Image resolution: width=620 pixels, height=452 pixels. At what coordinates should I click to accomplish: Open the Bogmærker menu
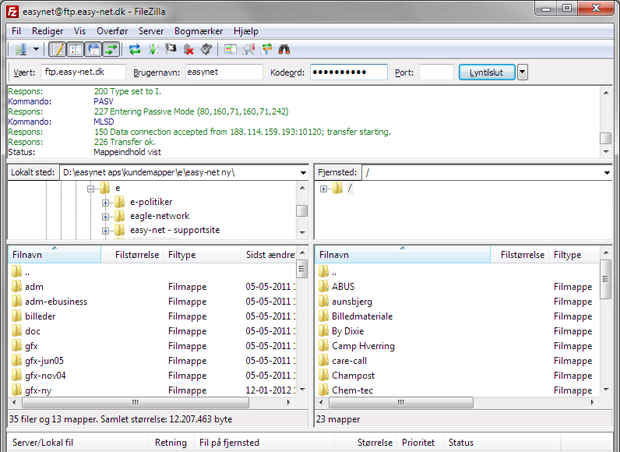click(x=198, y=31)
